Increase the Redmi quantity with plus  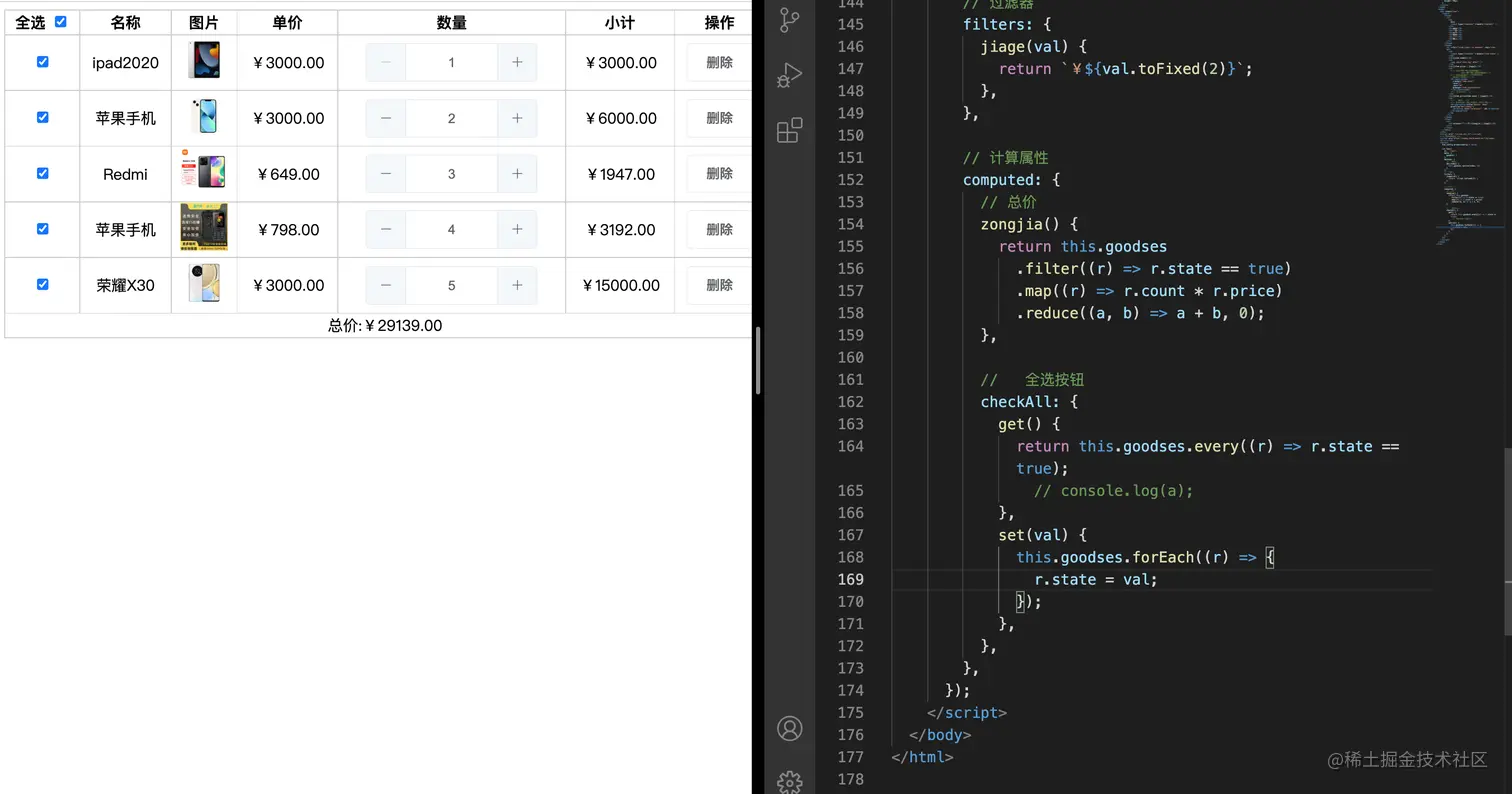(x=517, y=174)
